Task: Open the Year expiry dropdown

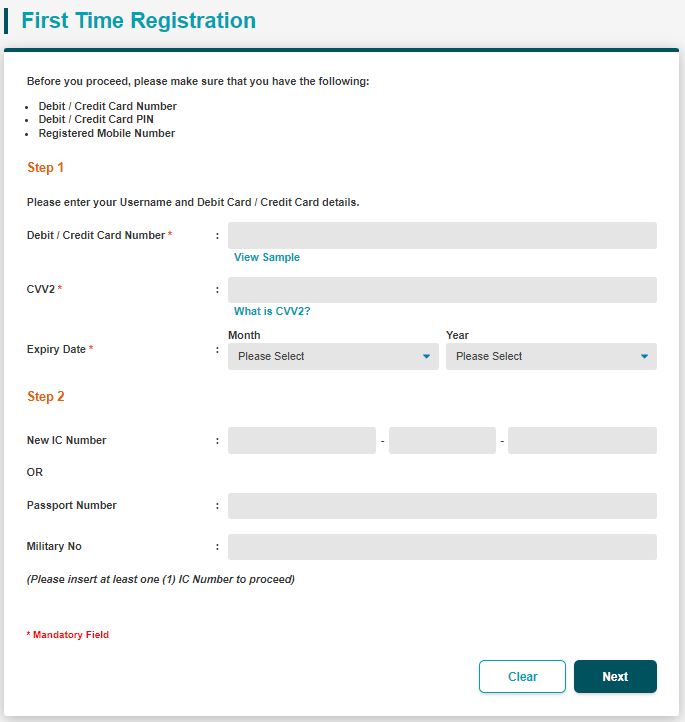Action: (550, 357)
